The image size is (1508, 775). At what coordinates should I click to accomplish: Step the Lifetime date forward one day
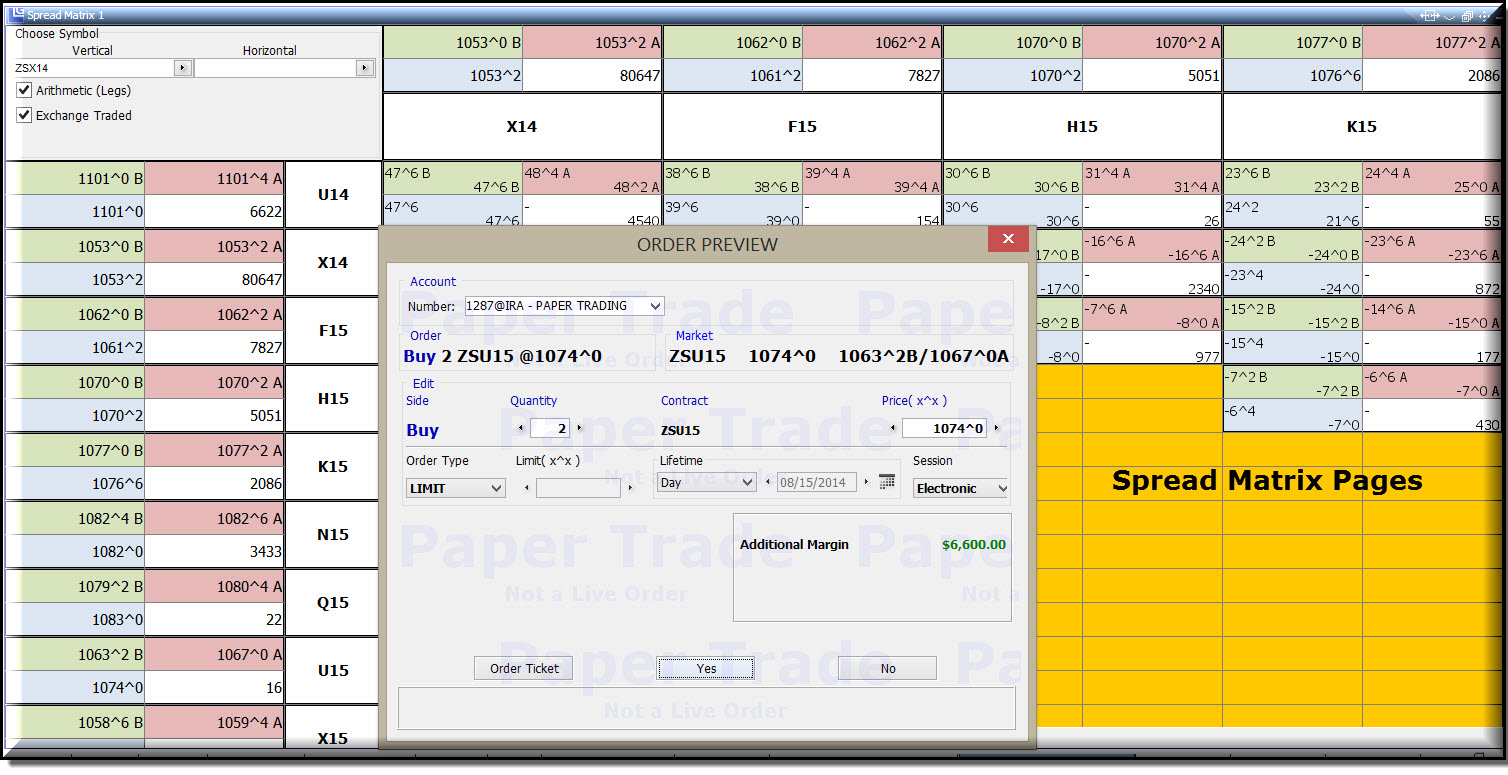pos(866,482)
